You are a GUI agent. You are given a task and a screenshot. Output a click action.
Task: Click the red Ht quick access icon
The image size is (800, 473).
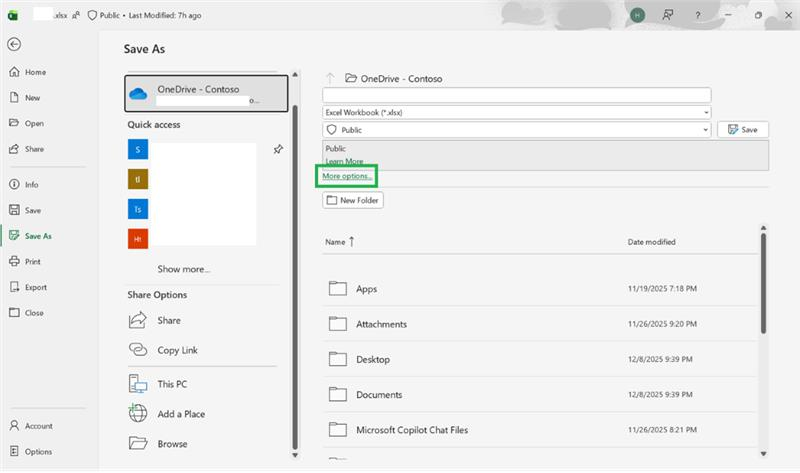click(x=138, y=239)
